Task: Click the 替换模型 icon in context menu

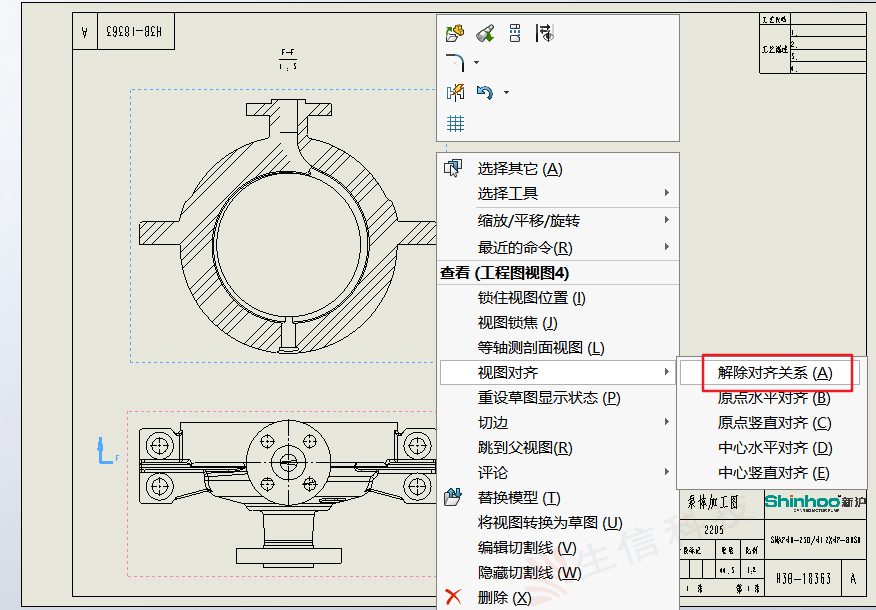Action: [453, 497]
